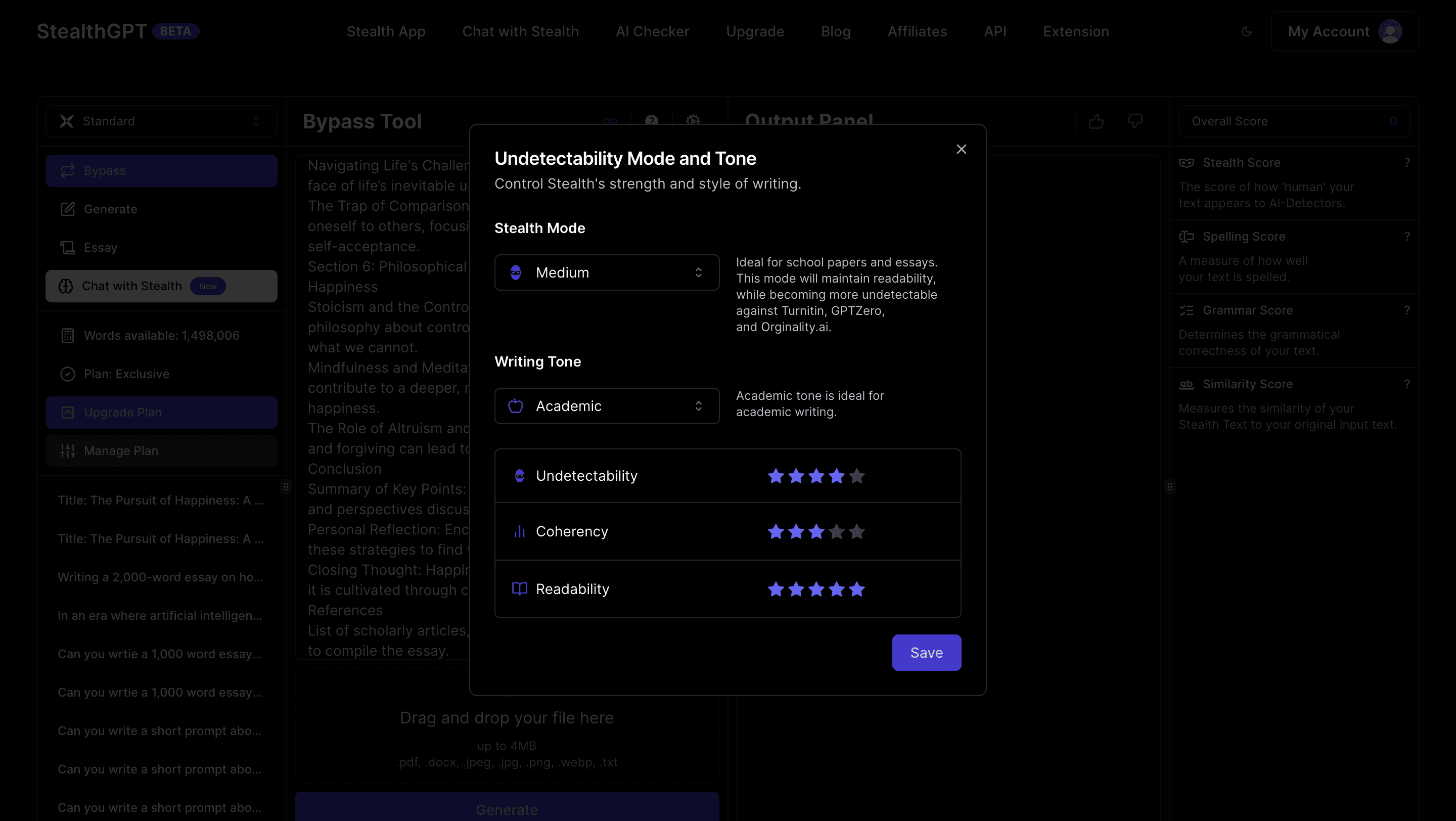
Task: Click the Stealth Score question mark
Action: pyautogui.click(x=1407, y=163)
